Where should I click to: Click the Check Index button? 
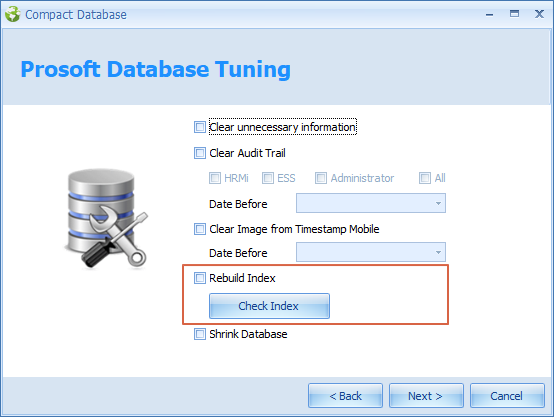[x=269, y=306]
